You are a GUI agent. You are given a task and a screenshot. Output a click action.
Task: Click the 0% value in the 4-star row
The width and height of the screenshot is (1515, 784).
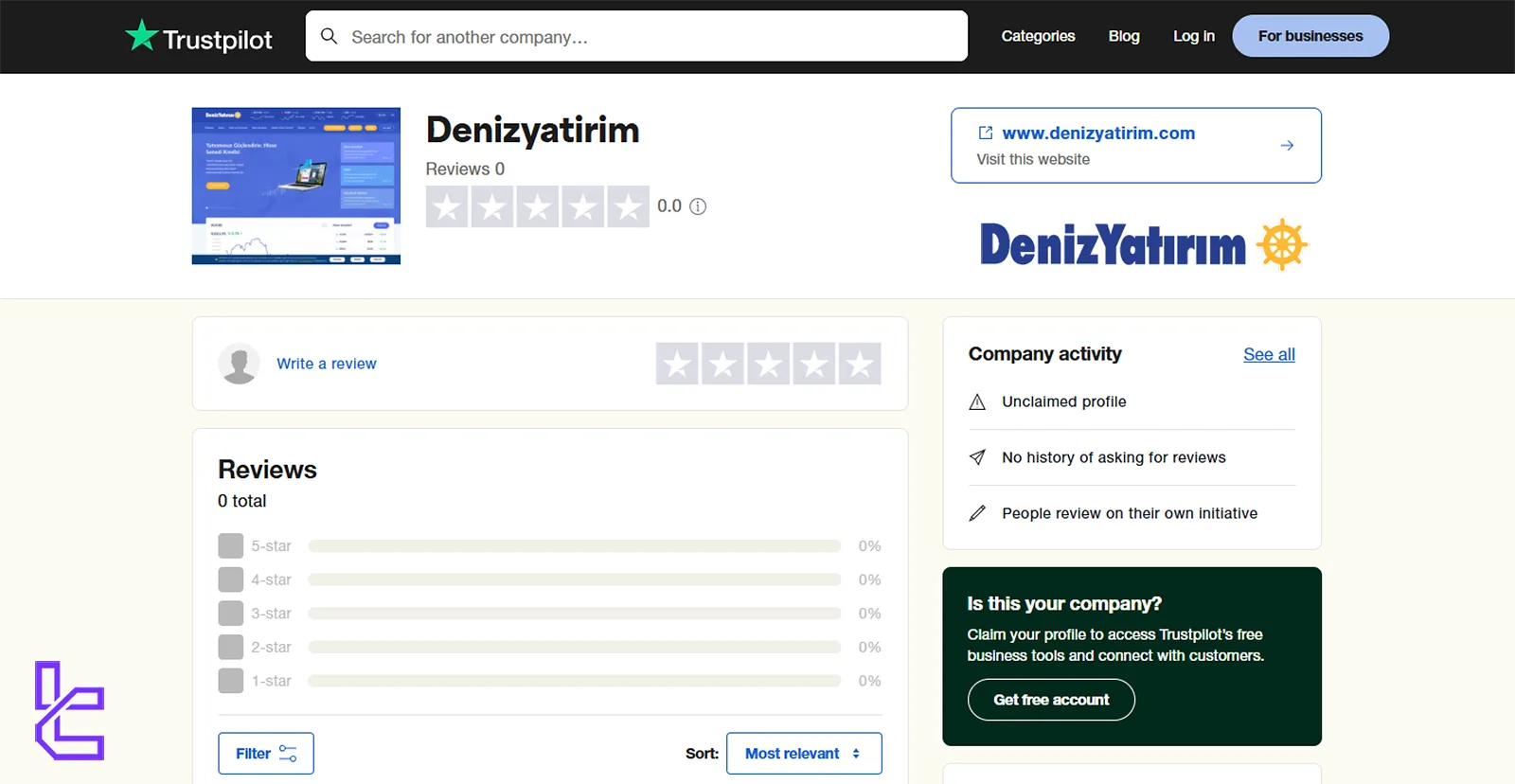(x=869, y=579)
